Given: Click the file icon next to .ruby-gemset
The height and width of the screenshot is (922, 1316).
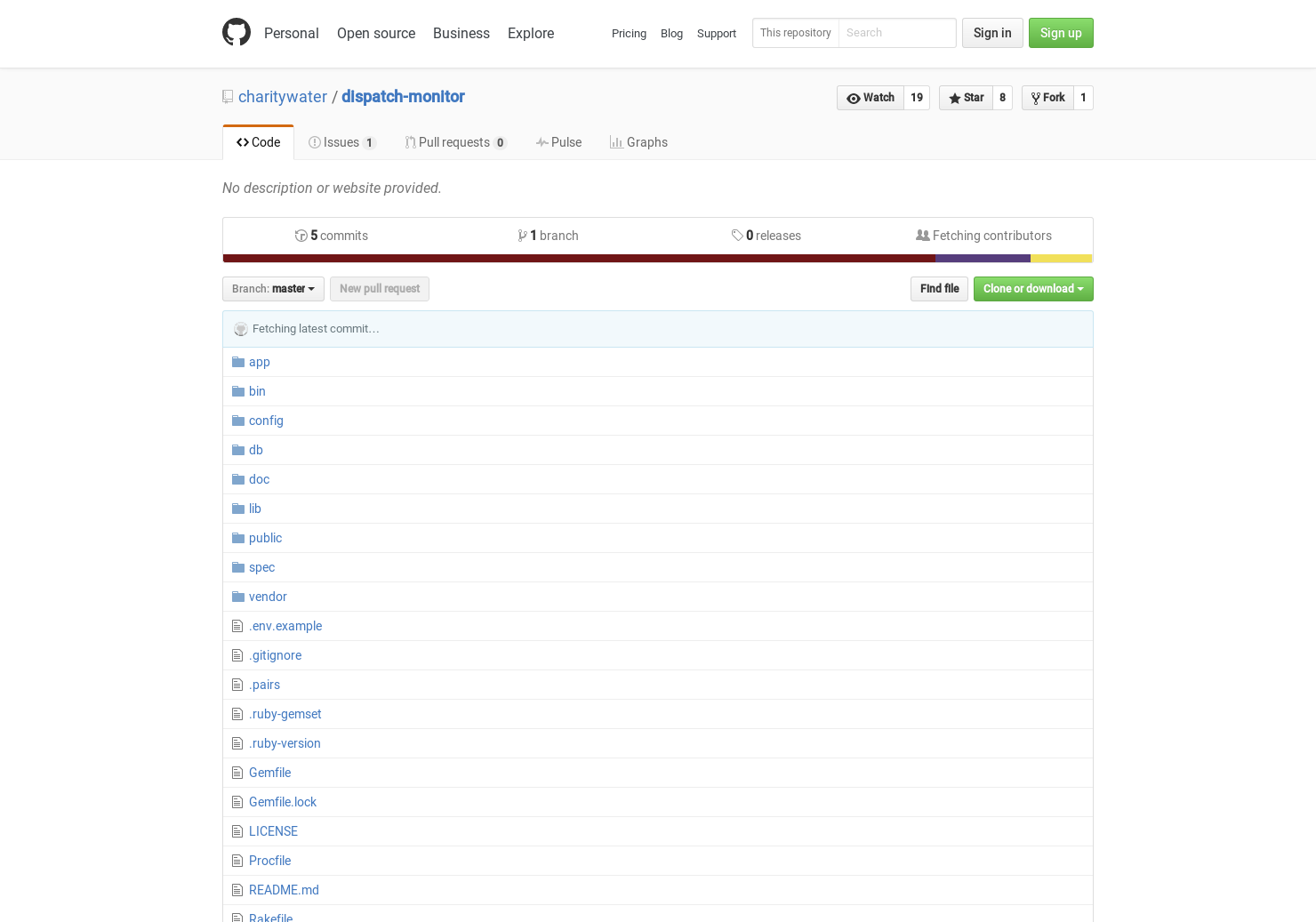Looking at the screenshot, I should click(237, 714).
